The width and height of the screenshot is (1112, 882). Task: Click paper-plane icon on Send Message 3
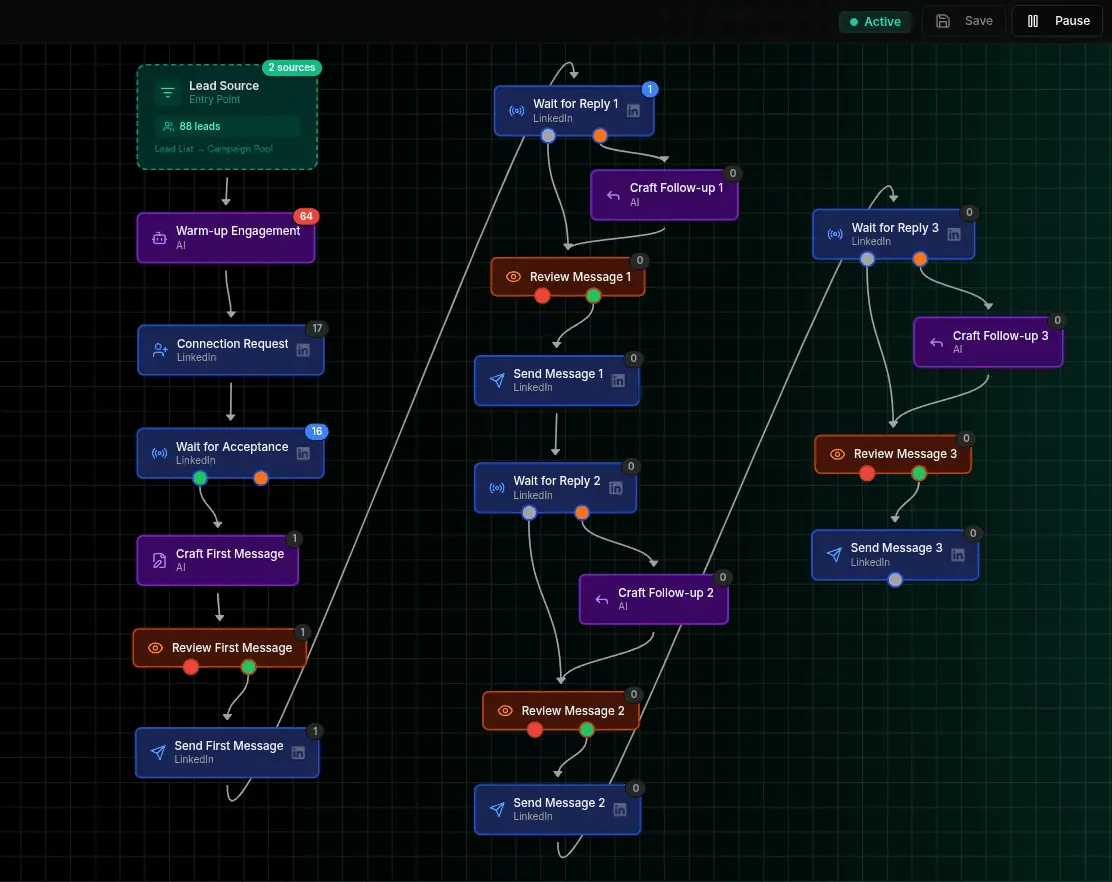tap(835, 554)
